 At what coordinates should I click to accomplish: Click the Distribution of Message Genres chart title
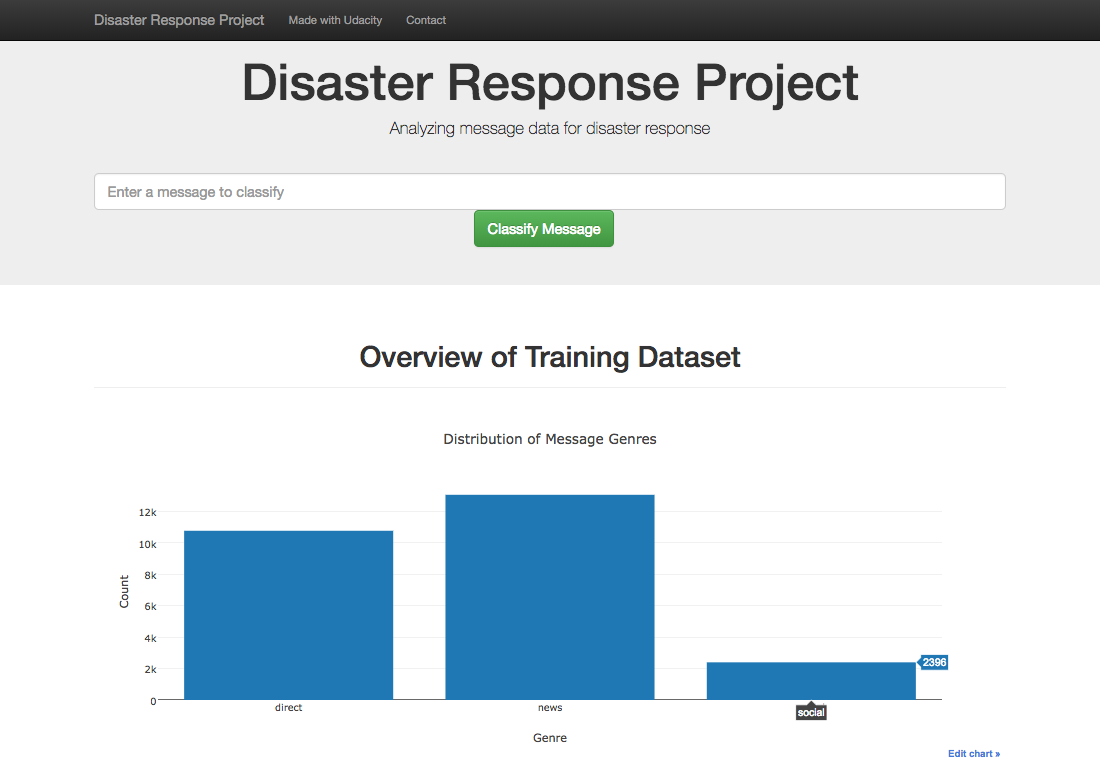click(x=549, y=439)
